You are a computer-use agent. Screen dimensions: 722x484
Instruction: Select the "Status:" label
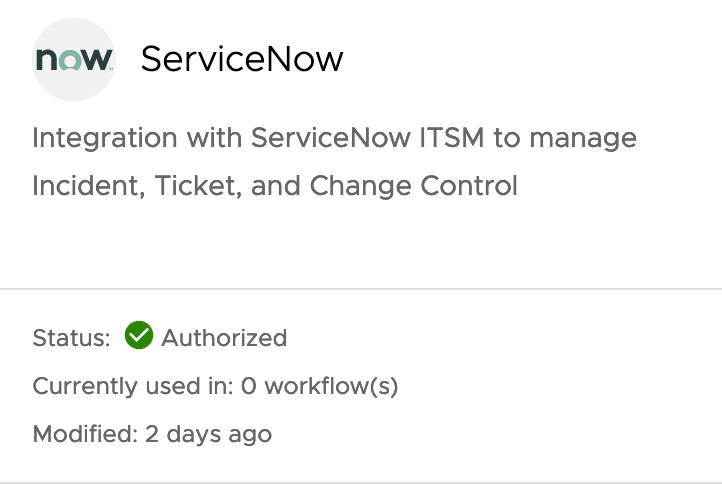(x=71, y=338)
